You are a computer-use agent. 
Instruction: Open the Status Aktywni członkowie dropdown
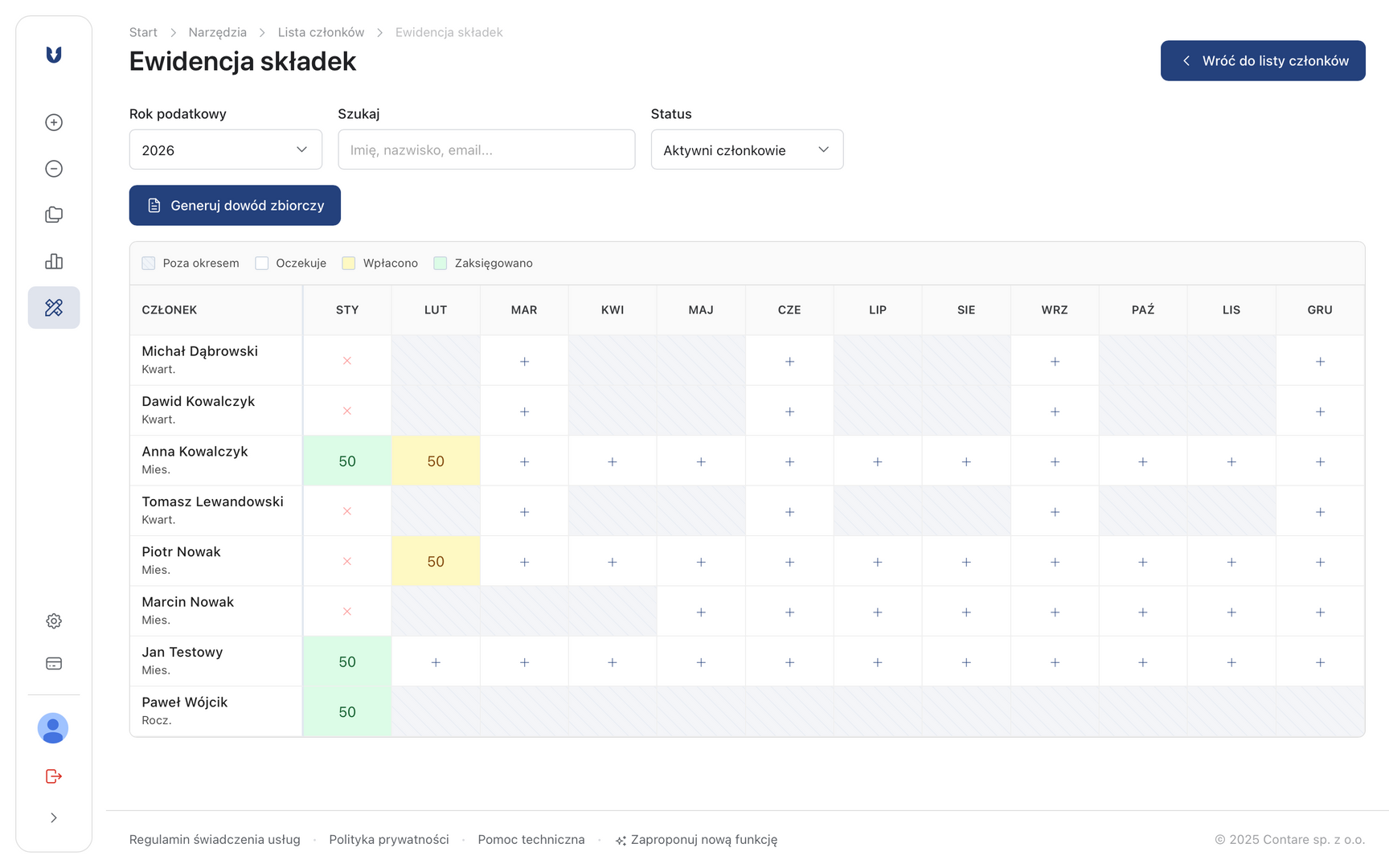pos(747,150)
